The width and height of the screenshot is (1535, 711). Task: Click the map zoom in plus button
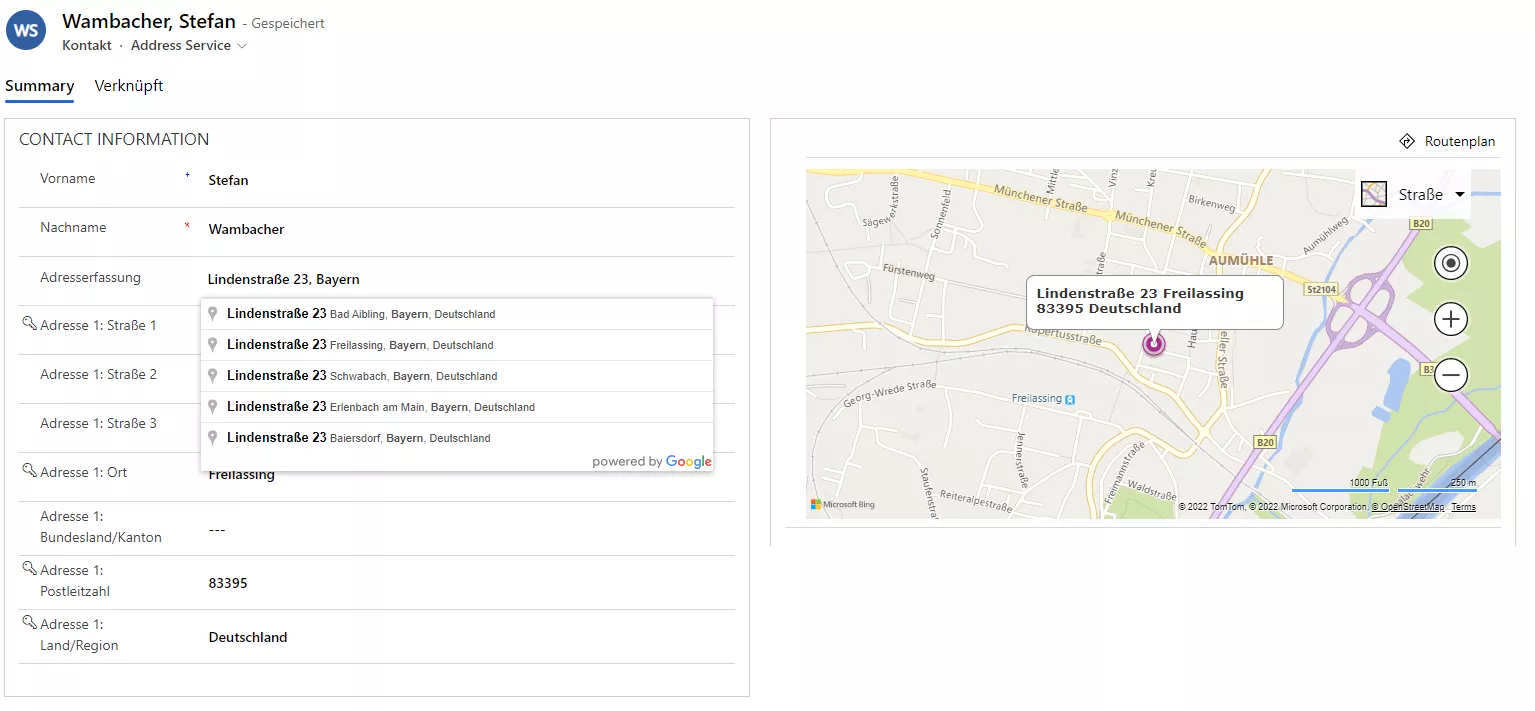pos(1450,320)
